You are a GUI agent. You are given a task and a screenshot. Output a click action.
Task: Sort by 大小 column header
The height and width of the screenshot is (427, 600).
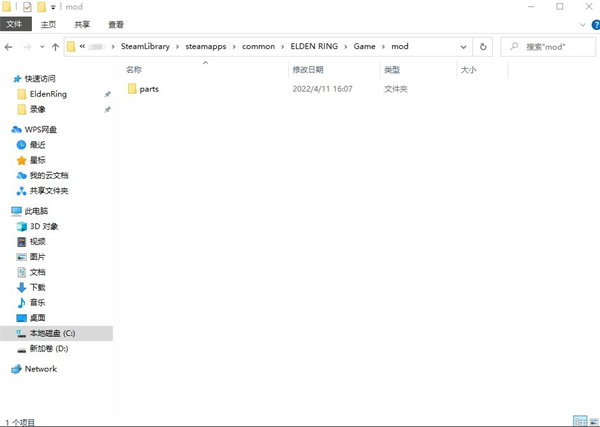click(x=468, y=70)
